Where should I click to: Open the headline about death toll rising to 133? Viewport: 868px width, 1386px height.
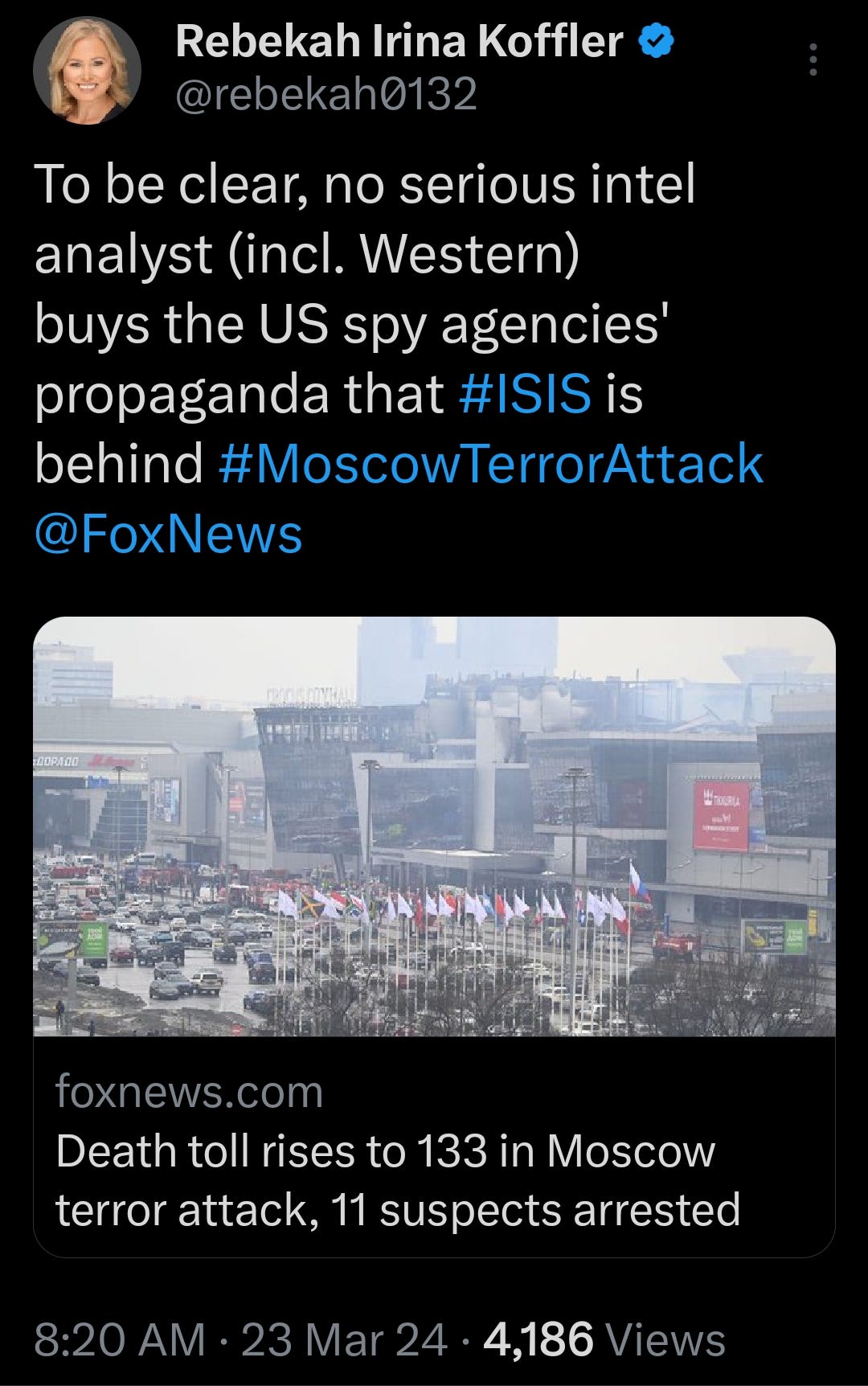(398, 1180)
